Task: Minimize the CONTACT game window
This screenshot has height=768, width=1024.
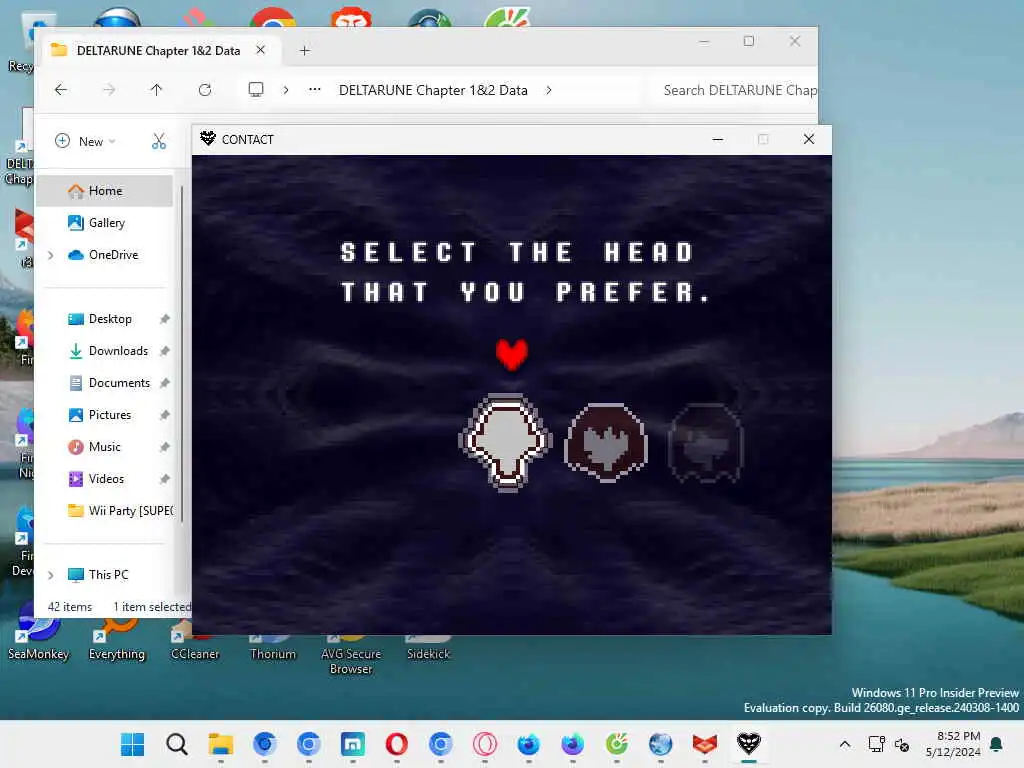Action: pos(718,139)
